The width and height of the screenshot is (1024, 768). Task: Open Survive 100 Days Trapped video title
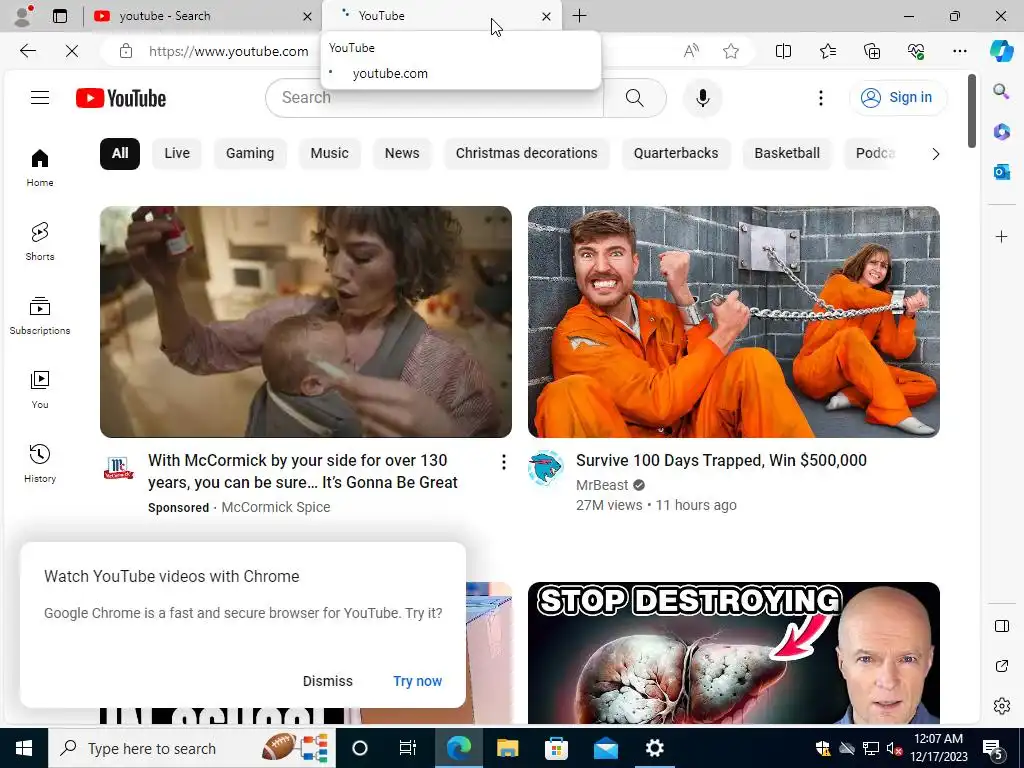pyautogui.click(x=721, y=460)
